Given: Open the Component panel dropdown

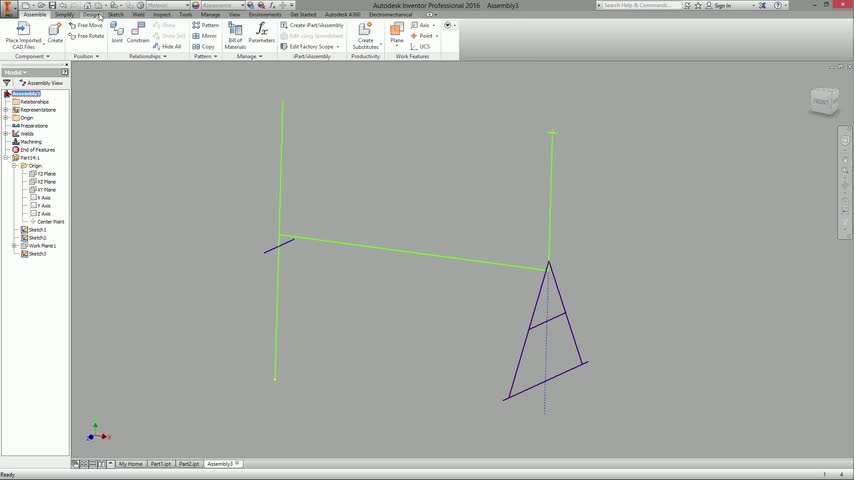Looking at the screenshot, I should coord(32,56).
